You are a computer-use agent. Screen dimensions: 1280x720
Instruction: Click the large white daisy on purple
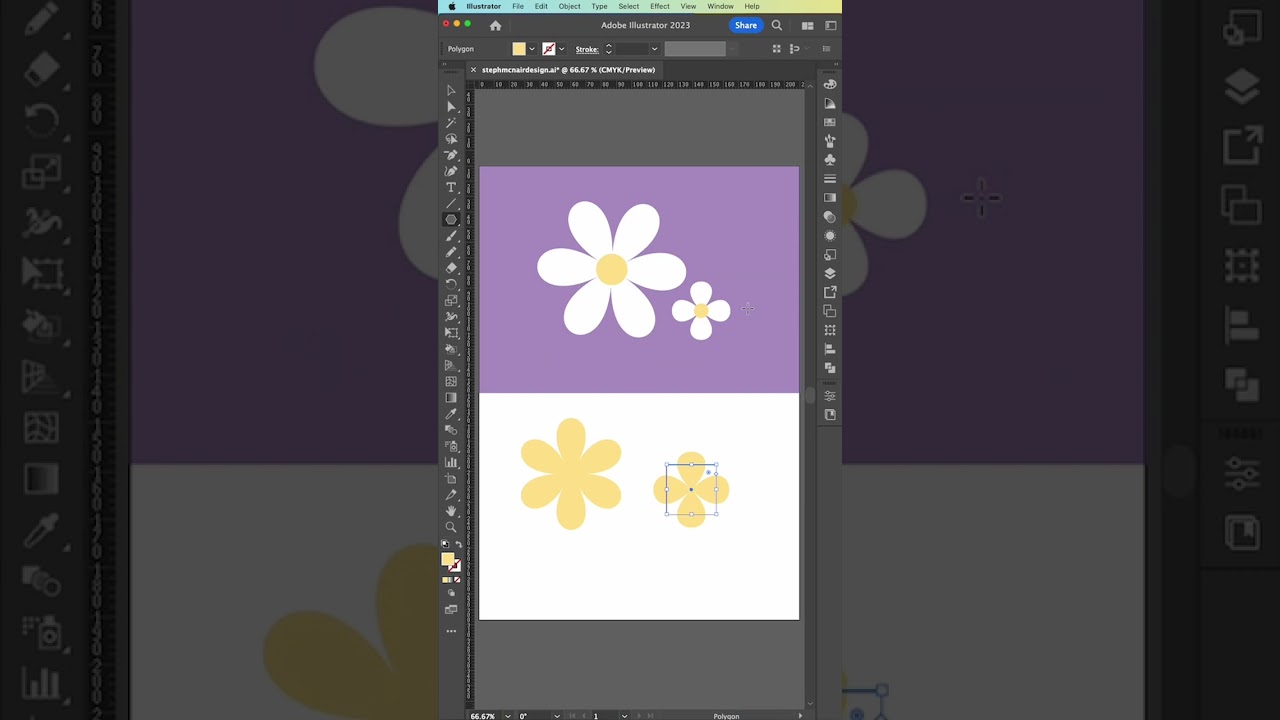[611, 269]
